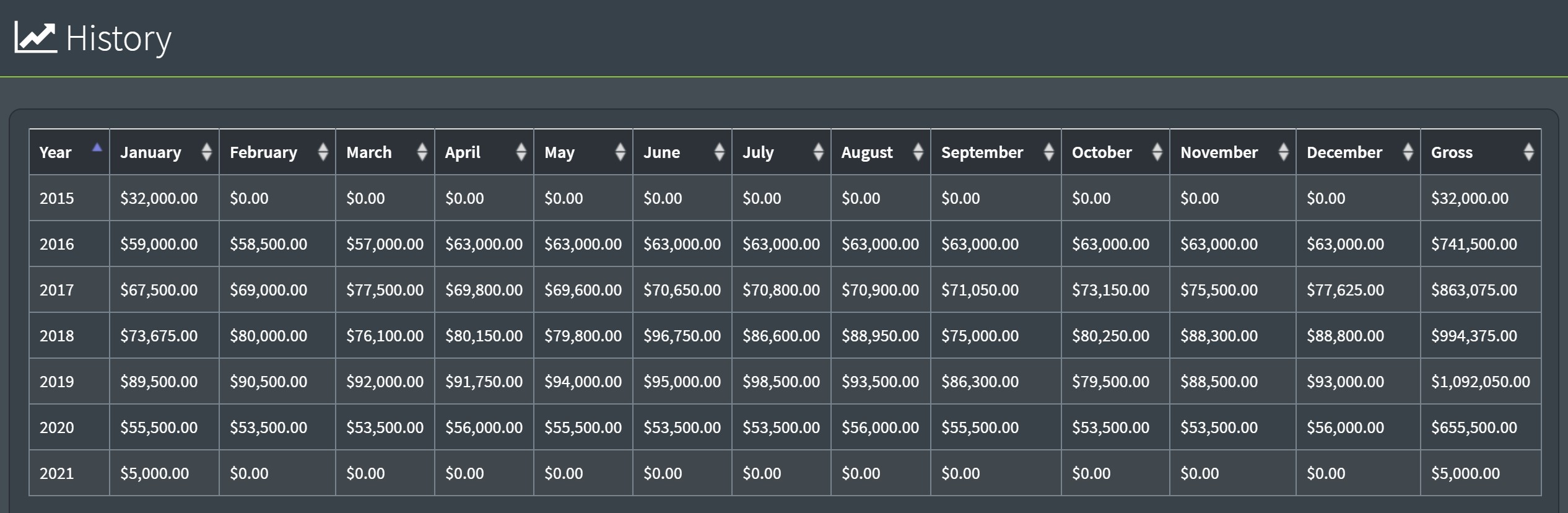Click sort arrows in June header
This screenshot has height=513, width=1568.
[719, 152]
